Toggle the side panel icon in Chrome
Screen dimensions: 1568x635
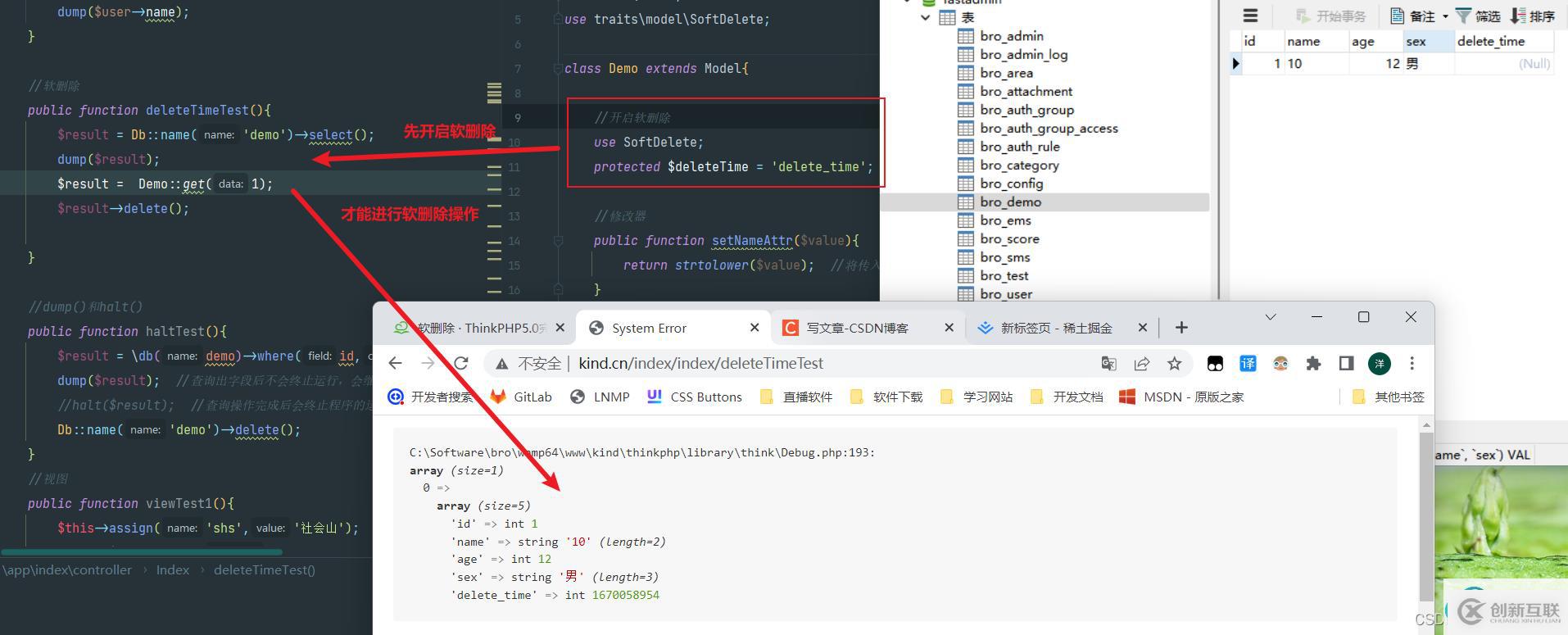1346,363
